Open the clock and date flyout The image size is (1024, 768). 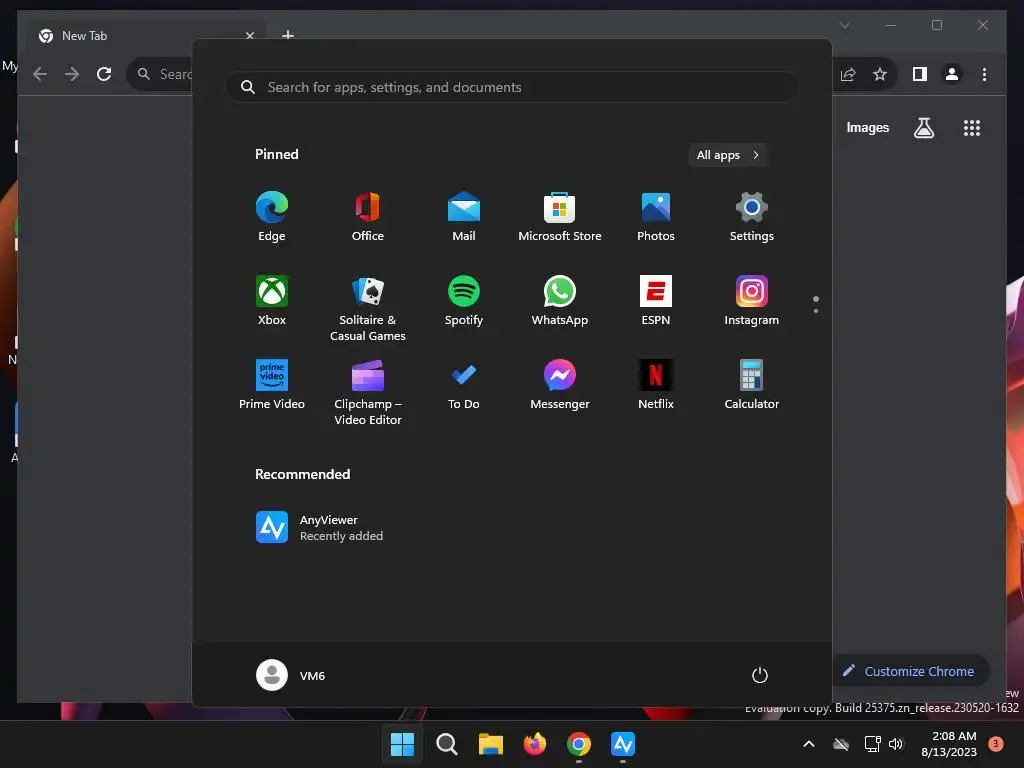[x=949, y=744]
